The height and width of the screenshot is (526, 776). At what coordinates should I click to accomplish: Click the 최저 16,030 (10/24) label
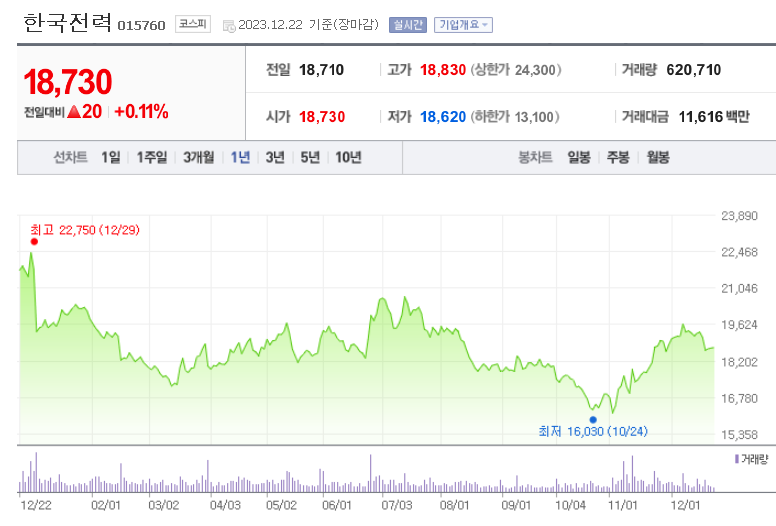click(x=593, y=431)
